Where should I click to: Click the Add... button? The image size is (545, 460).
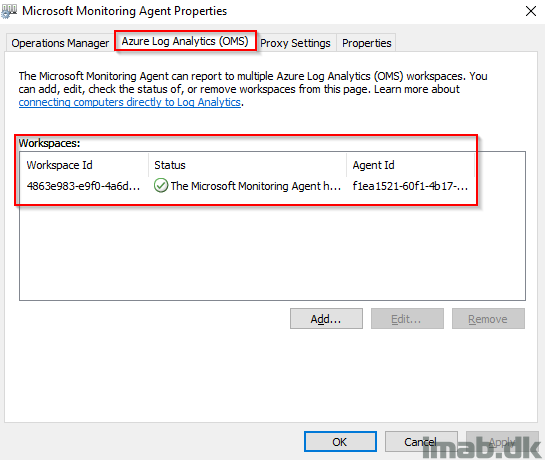(326, 318)
